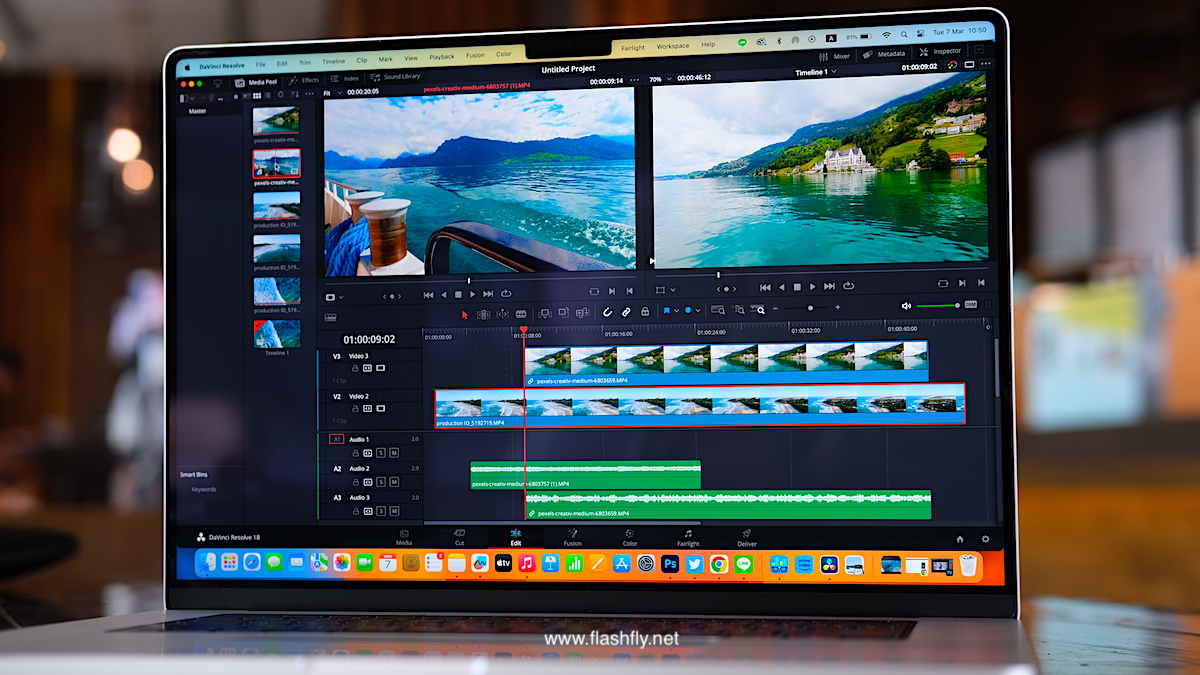Viewport: 1200px width, 675px height.
Task: Open the Mixer panel
Action: (835, 56)
